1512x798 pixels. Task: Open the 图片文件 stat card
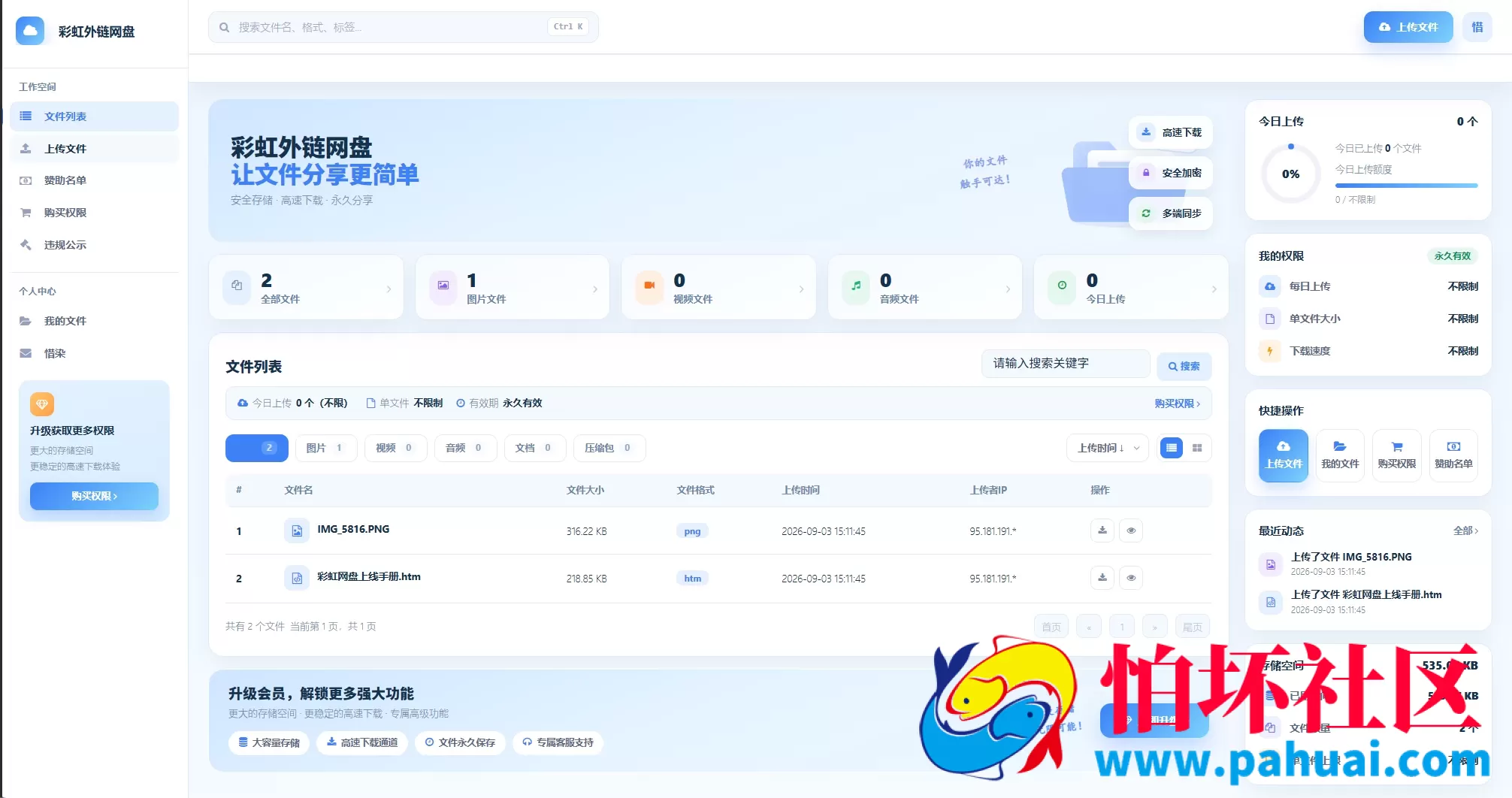click(513, 288)
